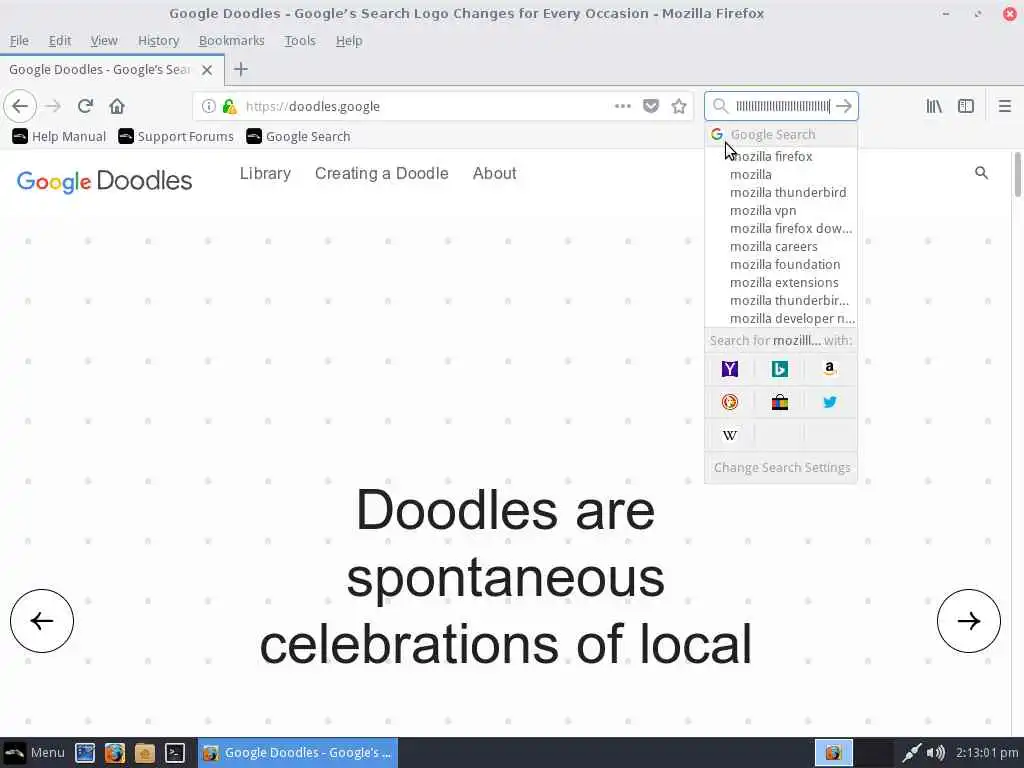The image size is (1024, 768).
Task: Open Creating a Doodle page
Action: pyautogui.click(x=381, y=173)
